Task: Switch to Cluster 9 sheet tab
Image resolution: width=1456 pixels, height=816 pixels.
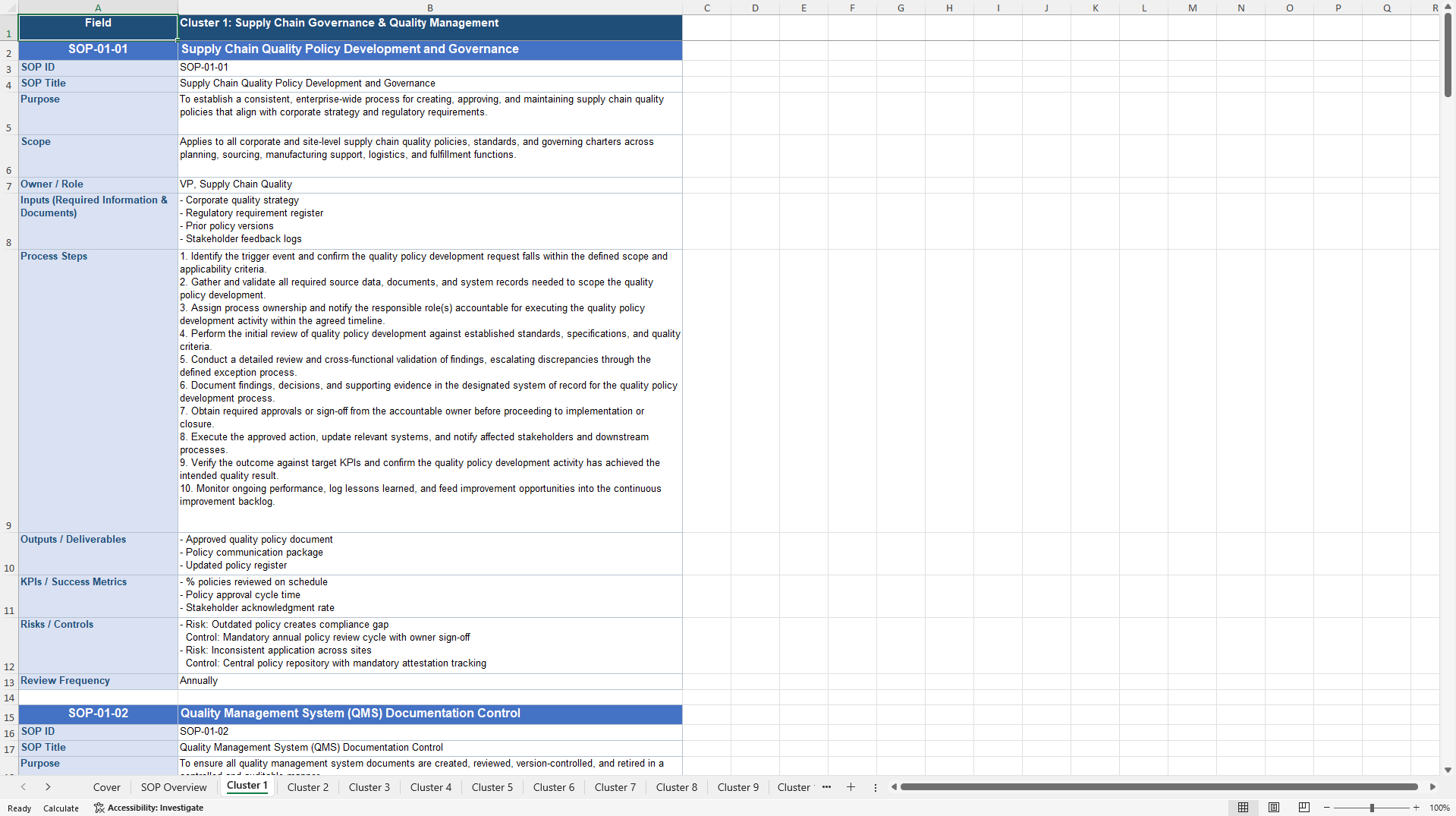Action: 738,787
